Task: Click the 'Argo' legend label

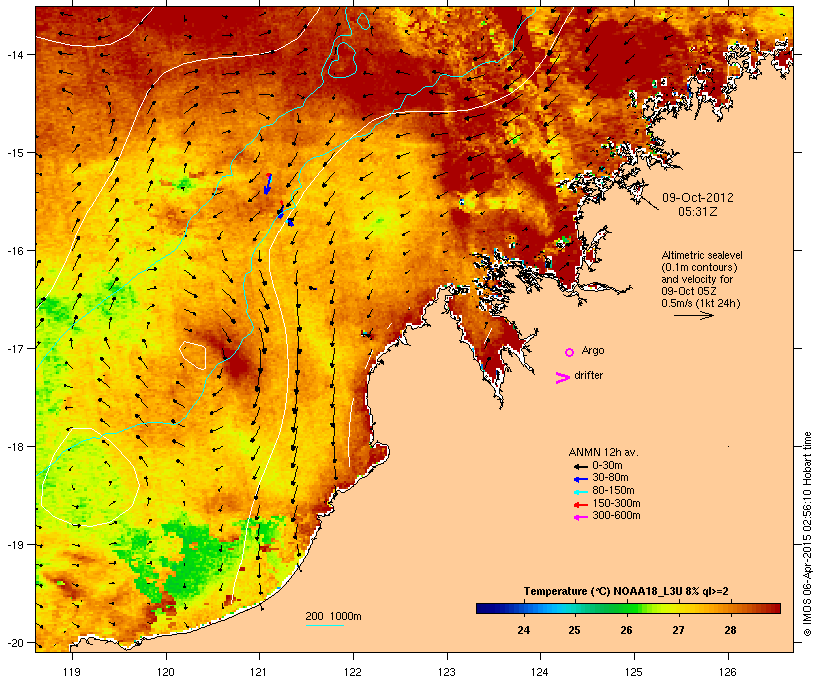Action: click(x=593, y=350)
